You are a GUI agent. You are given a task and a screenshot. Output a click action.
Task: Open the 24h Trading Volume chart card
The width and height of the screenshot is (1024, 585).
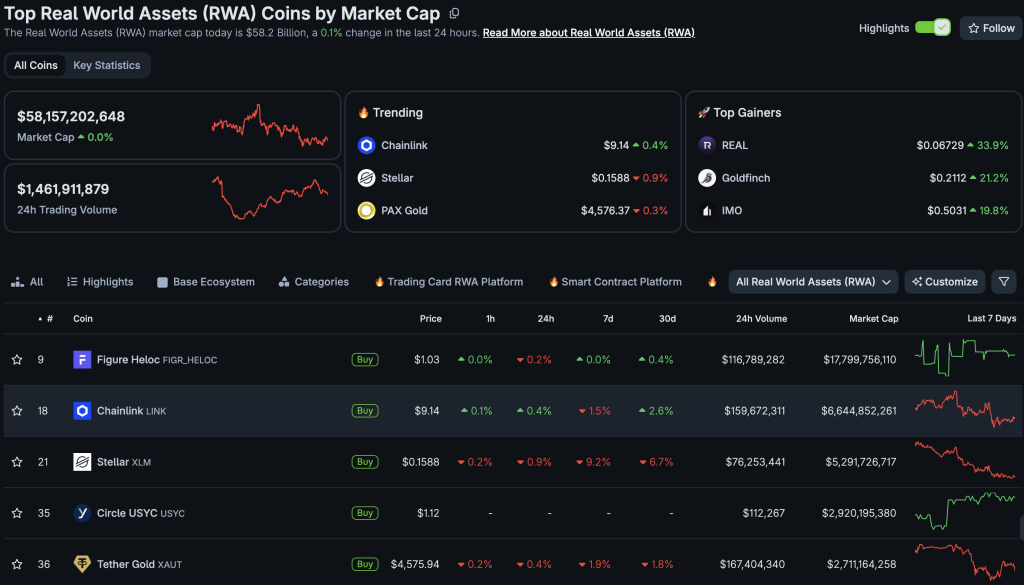[172, 198]
